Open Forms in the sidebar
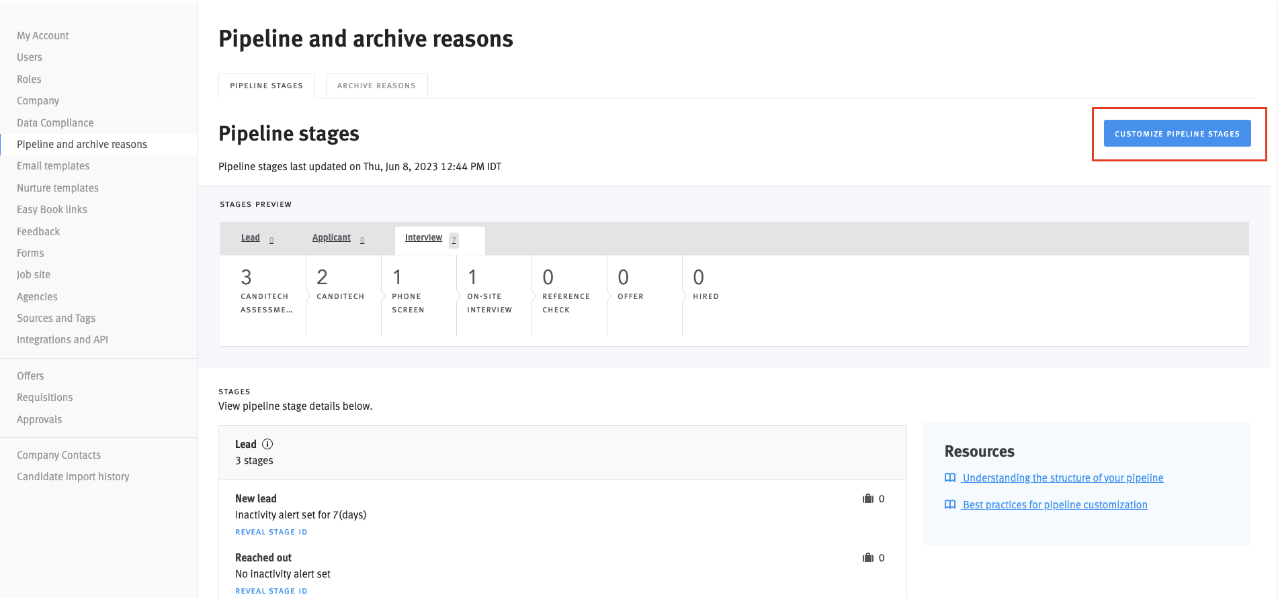 30,253
